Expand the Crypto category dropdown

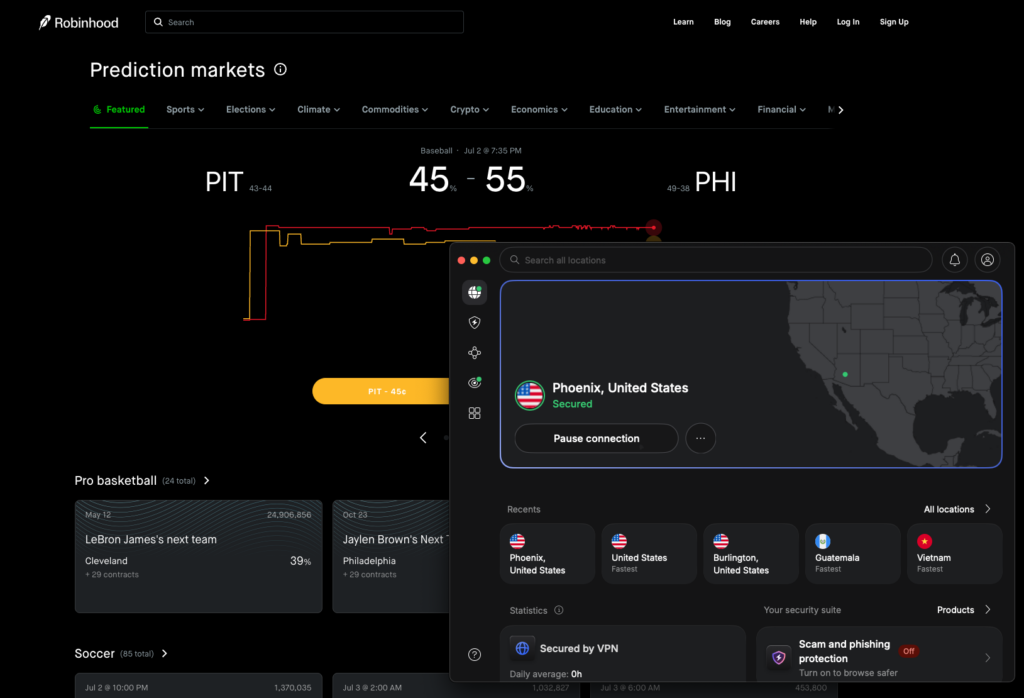point(469,110)
